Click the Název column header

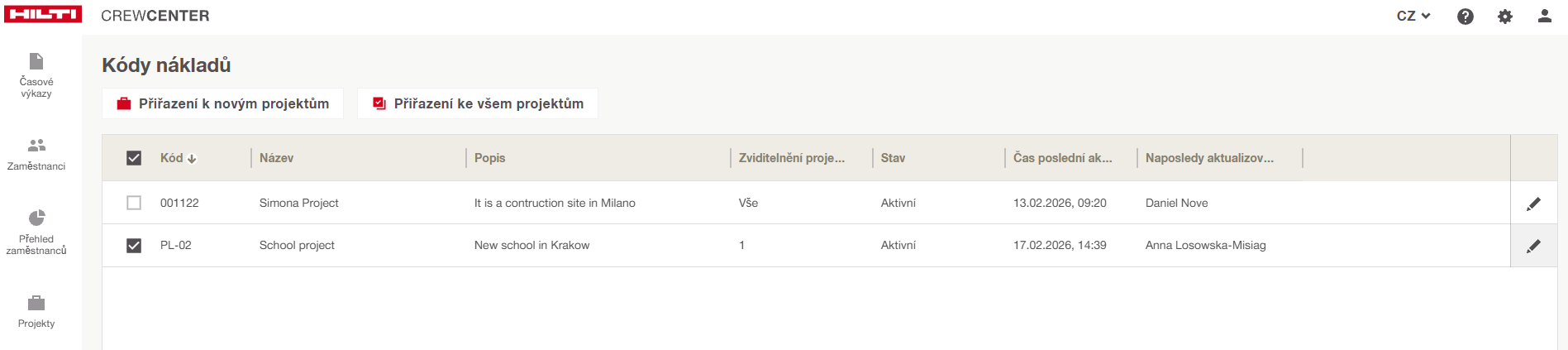point(276,158)
